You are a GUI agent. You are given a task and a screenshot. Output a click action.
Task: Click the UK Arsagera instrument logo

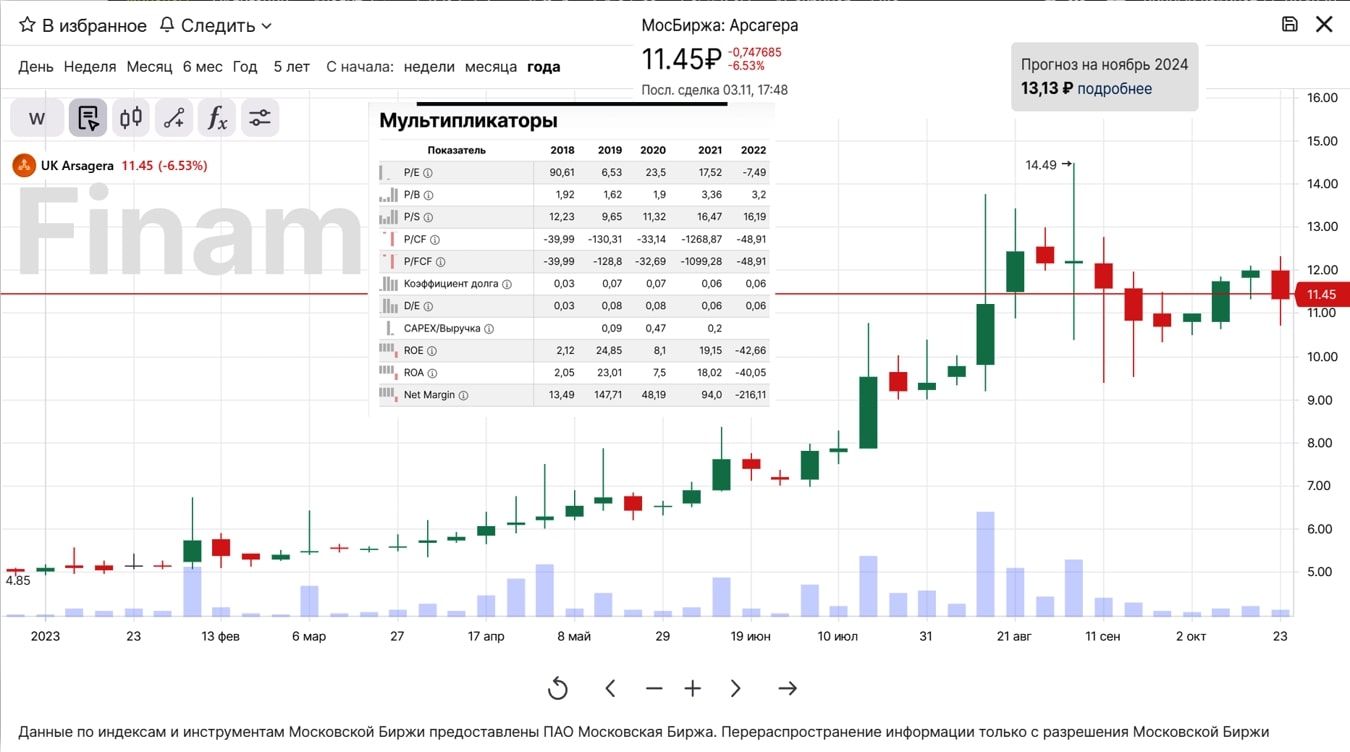click(24, 165)
